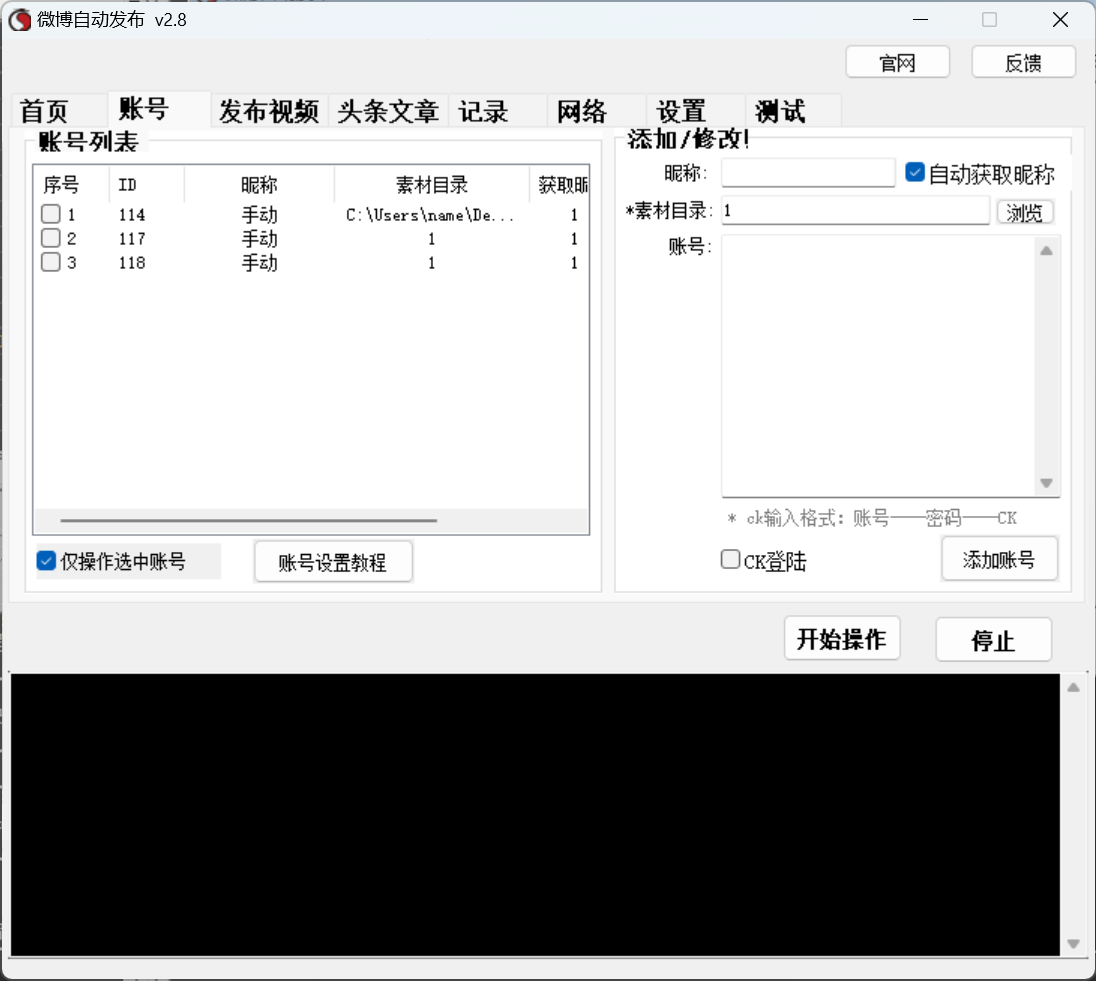The height and width of the screenshot is (981, 1096).
Task: Click the Weibo app logo icon
Action: (x=20, y=20)
